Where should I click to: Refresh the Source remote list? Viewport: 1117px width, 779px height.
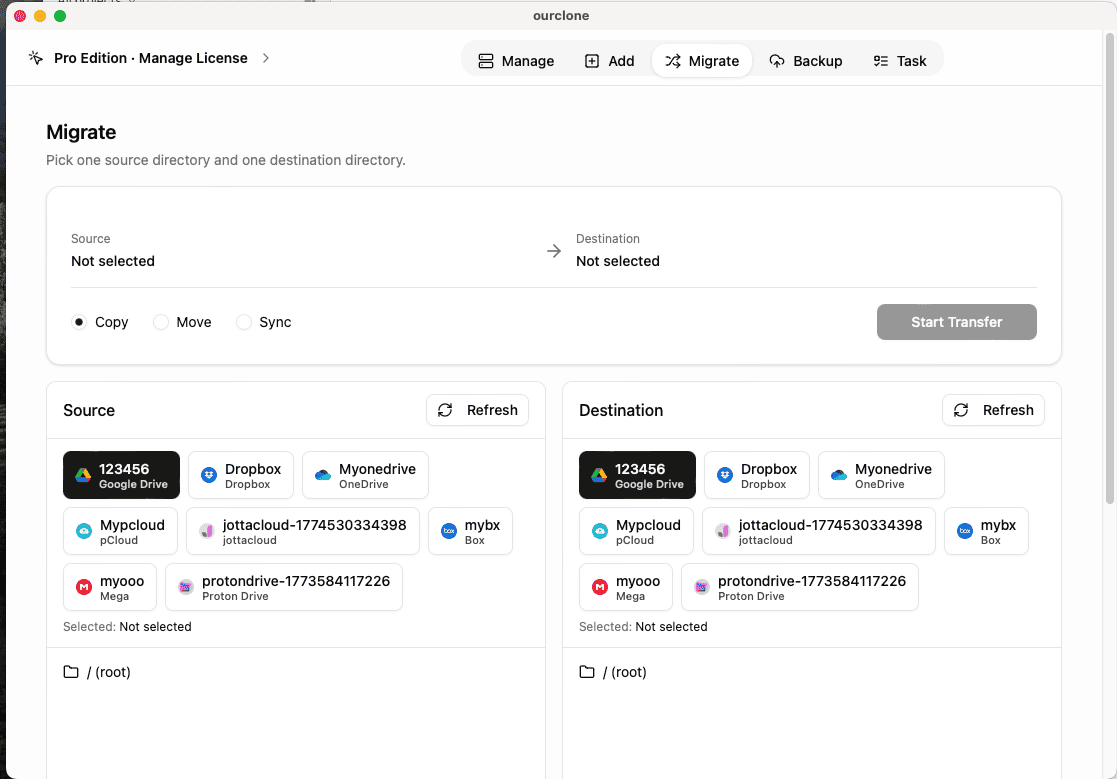click(x=477, y=410)
